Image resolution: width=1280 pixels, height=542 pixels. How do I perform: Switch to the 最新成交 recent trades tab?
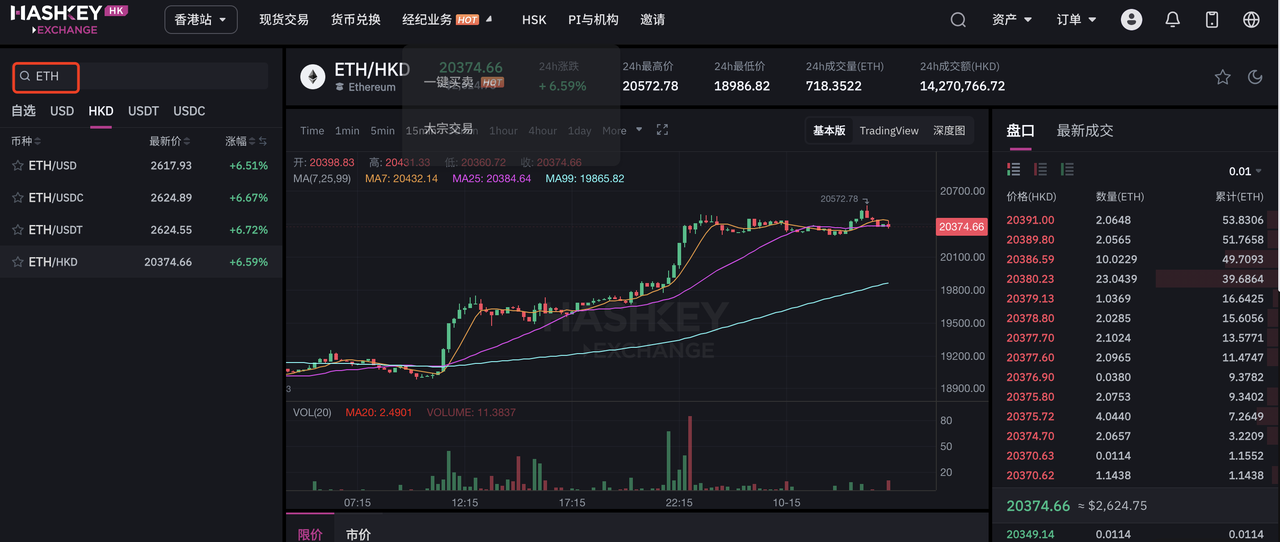[1084, 131]
